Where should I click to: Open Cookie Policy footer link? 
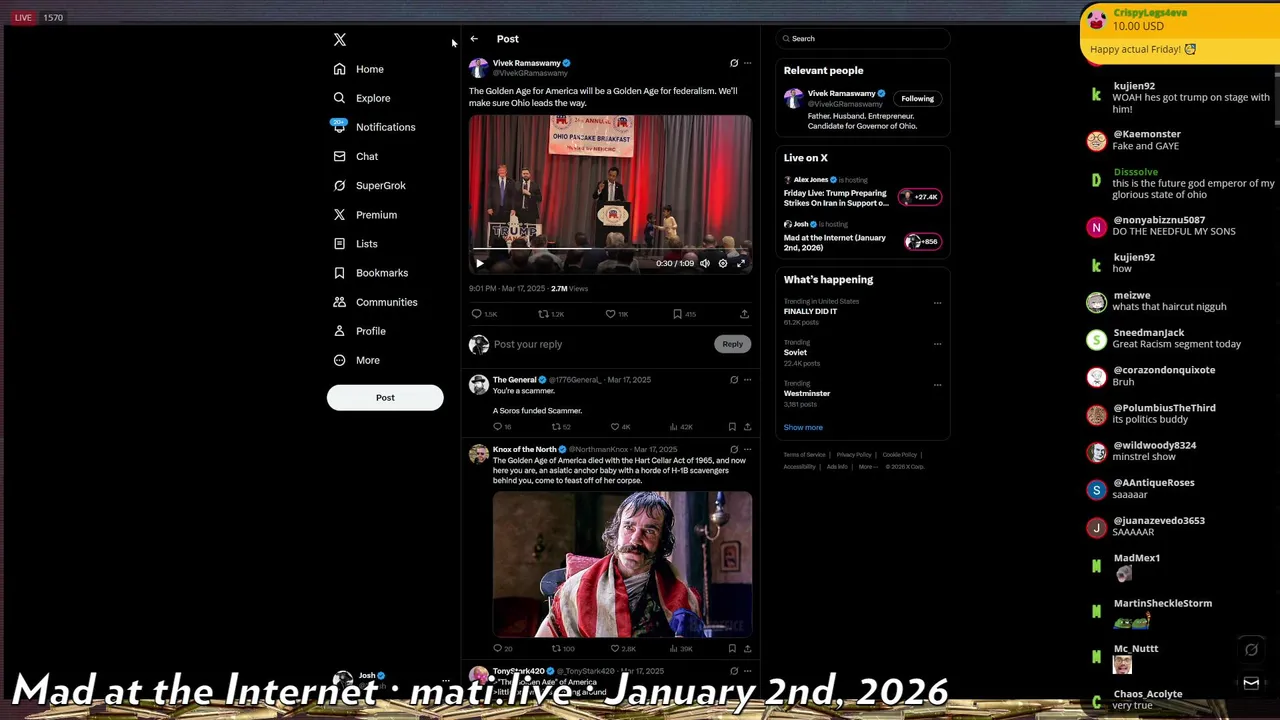(900, 455)
